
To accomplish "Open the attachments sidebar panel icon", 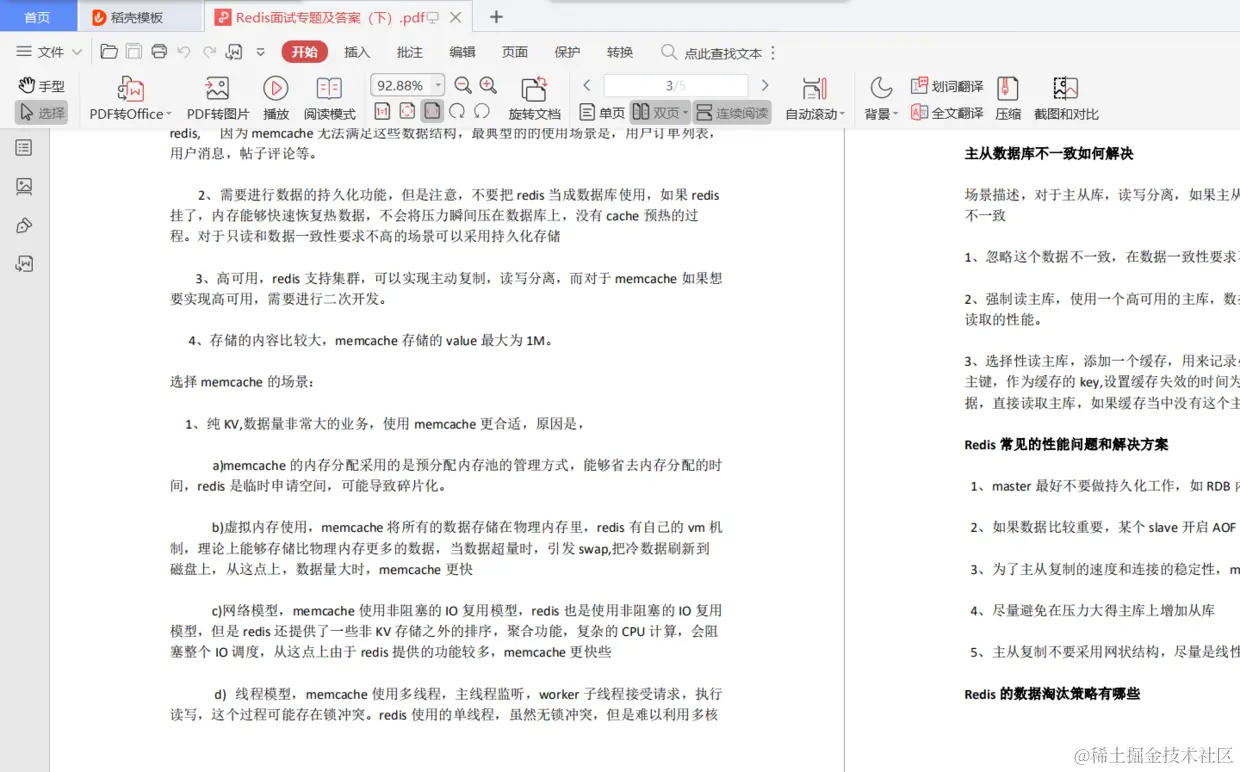I will pos(24,263).
